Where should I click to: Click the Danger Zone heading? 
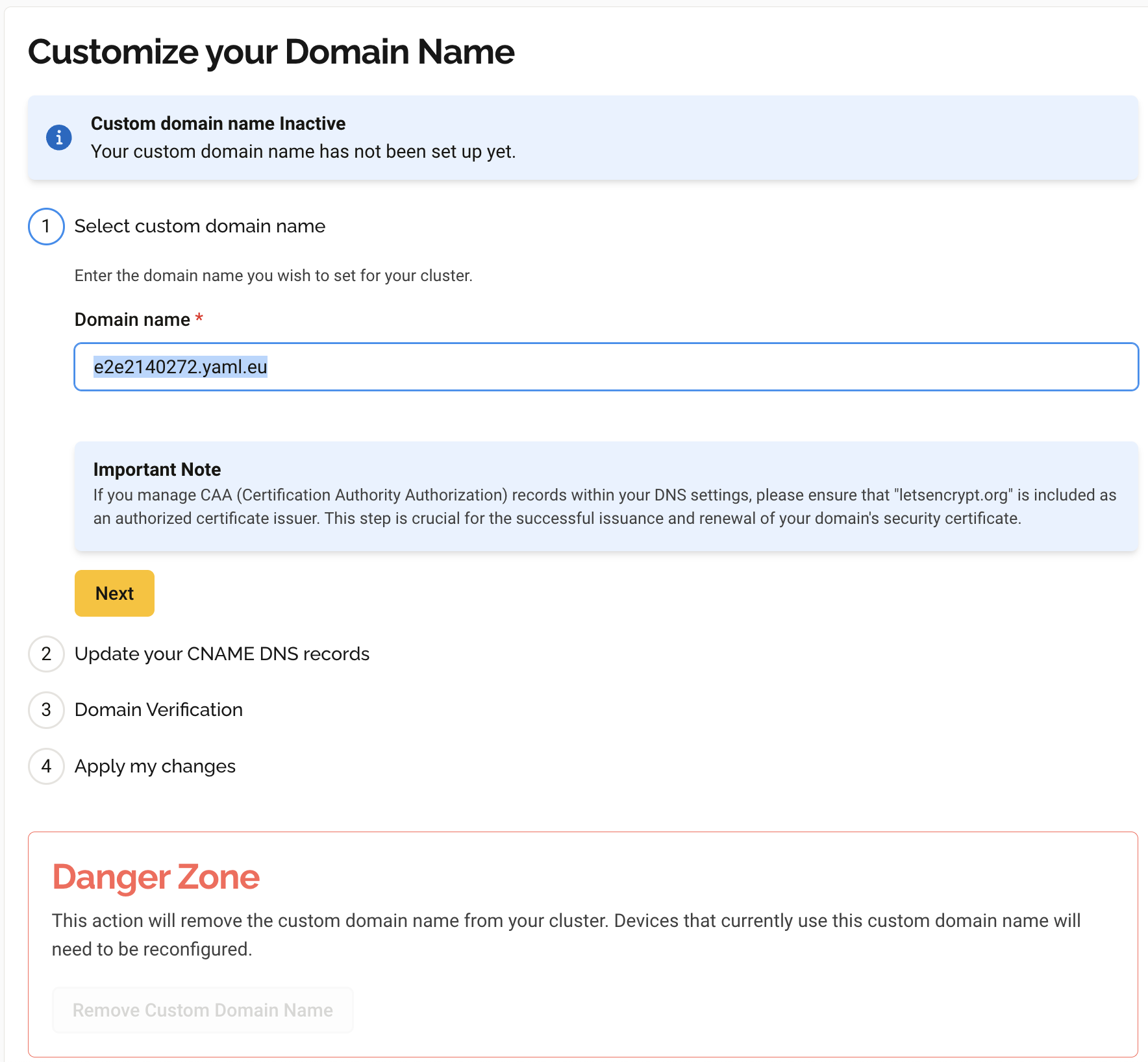click(x=156, y=877)
